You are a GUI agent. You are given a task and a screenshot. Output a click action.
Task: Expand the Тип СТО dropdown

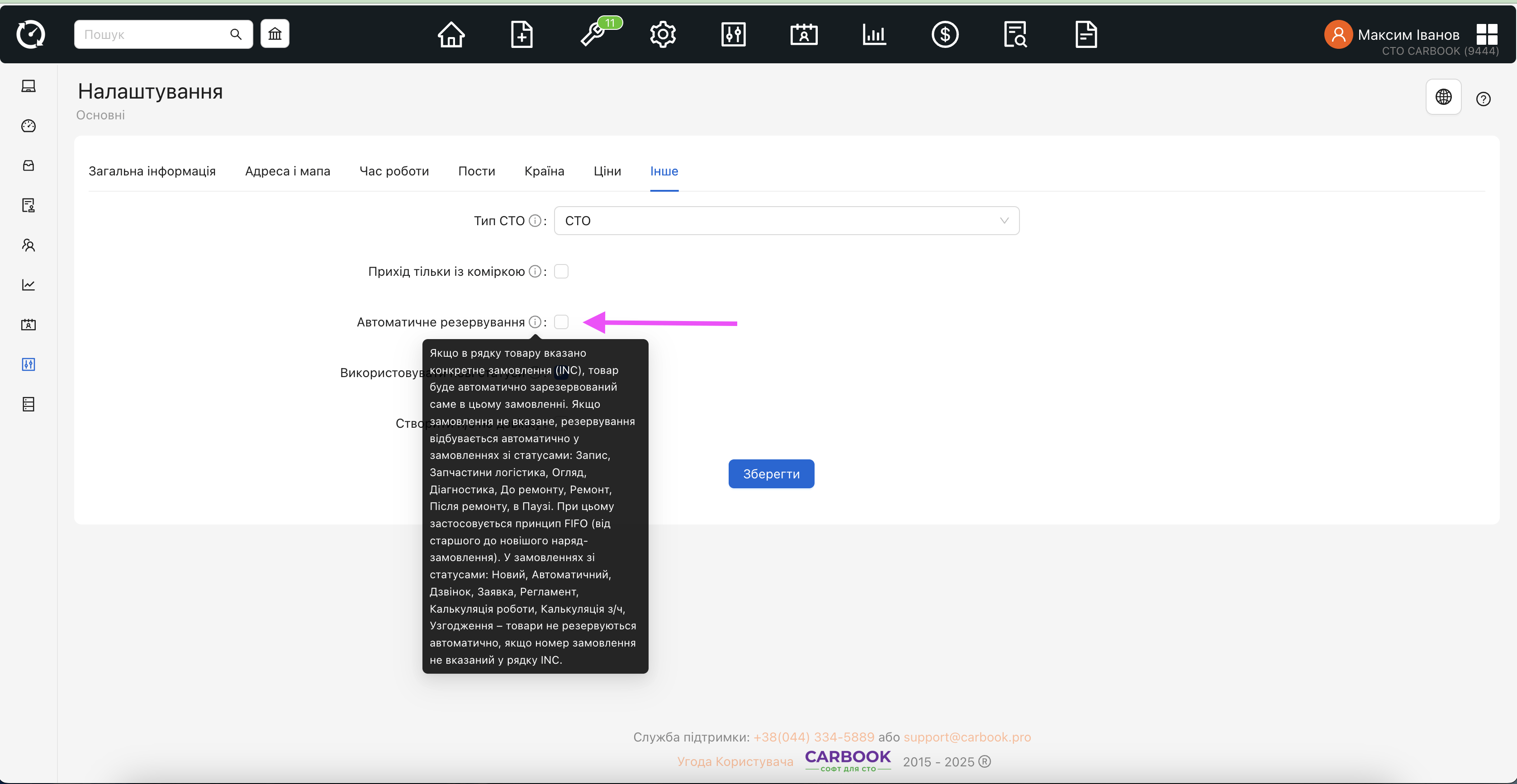point(786,221)
